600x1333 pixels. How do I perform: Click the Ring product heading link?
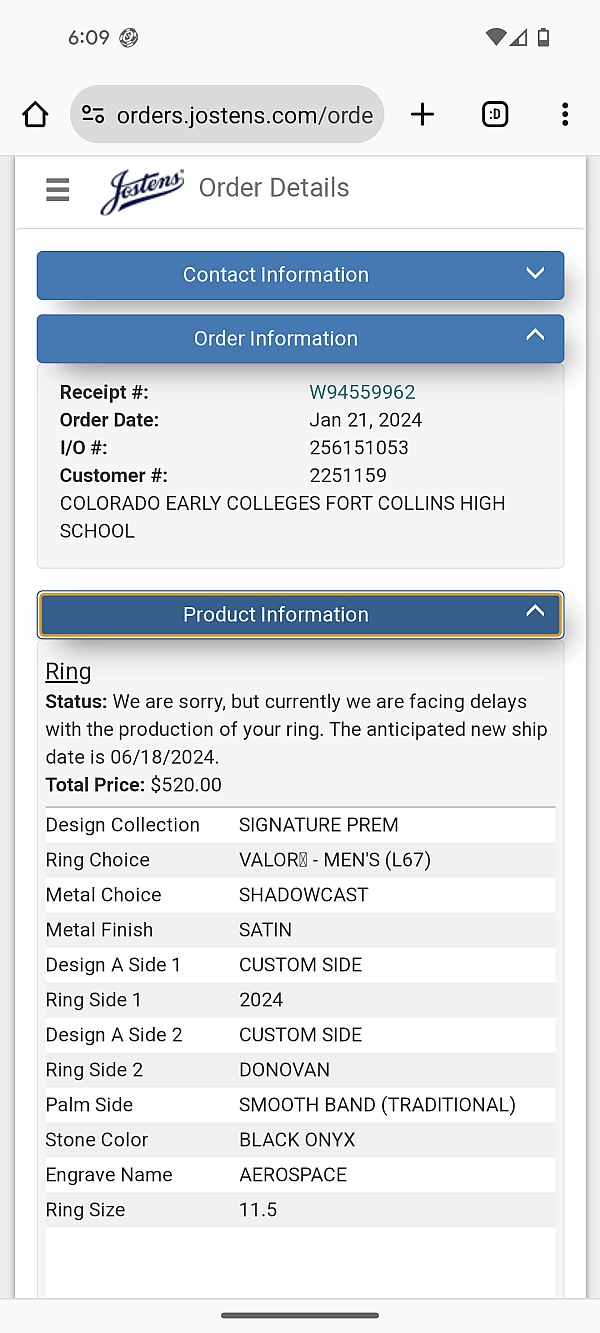coord(68,671)
